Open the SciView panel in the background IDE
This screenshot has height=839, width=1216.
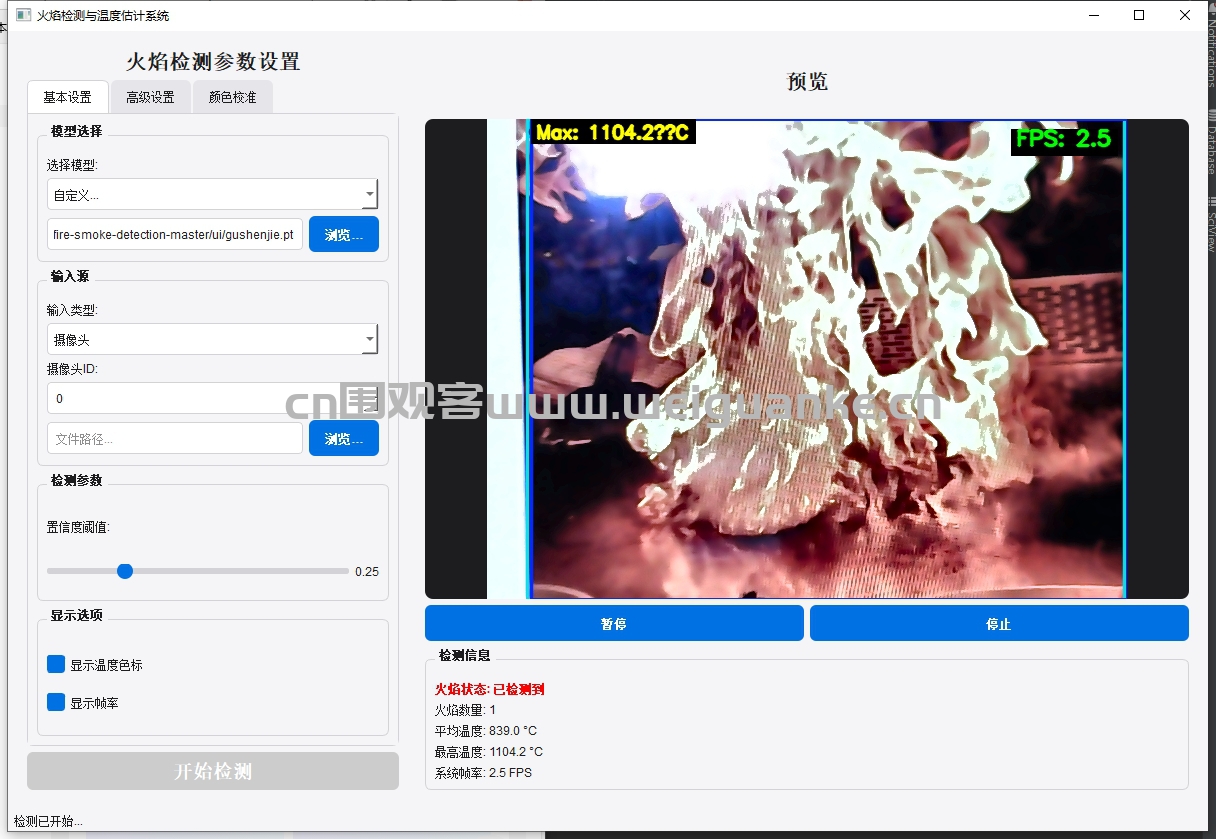point(1211,225)
